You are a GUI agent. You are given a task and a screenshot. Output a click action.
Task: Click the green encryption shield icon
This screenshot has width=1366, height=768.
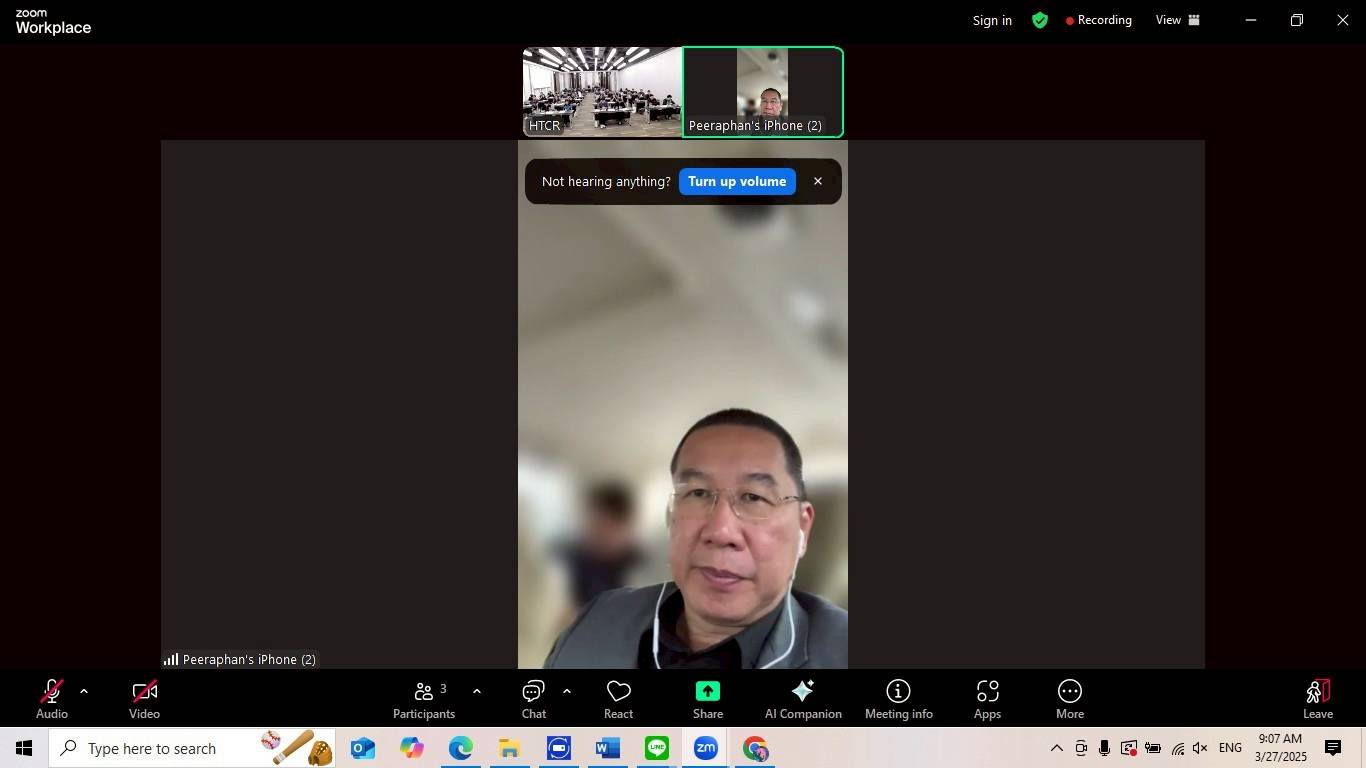coord(1040,20)
